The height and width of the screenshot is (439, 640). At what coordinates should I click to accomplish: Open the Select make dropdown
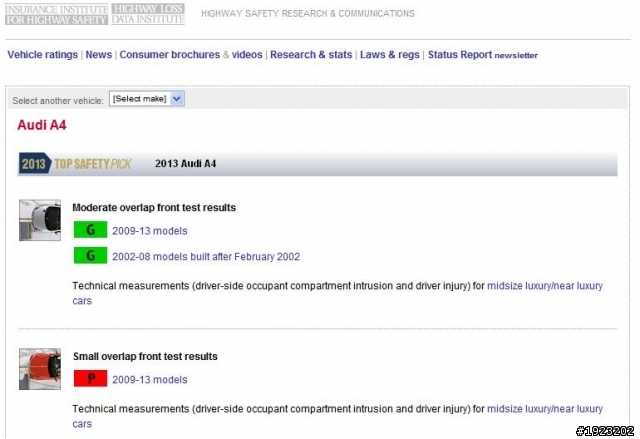point(147,99)
